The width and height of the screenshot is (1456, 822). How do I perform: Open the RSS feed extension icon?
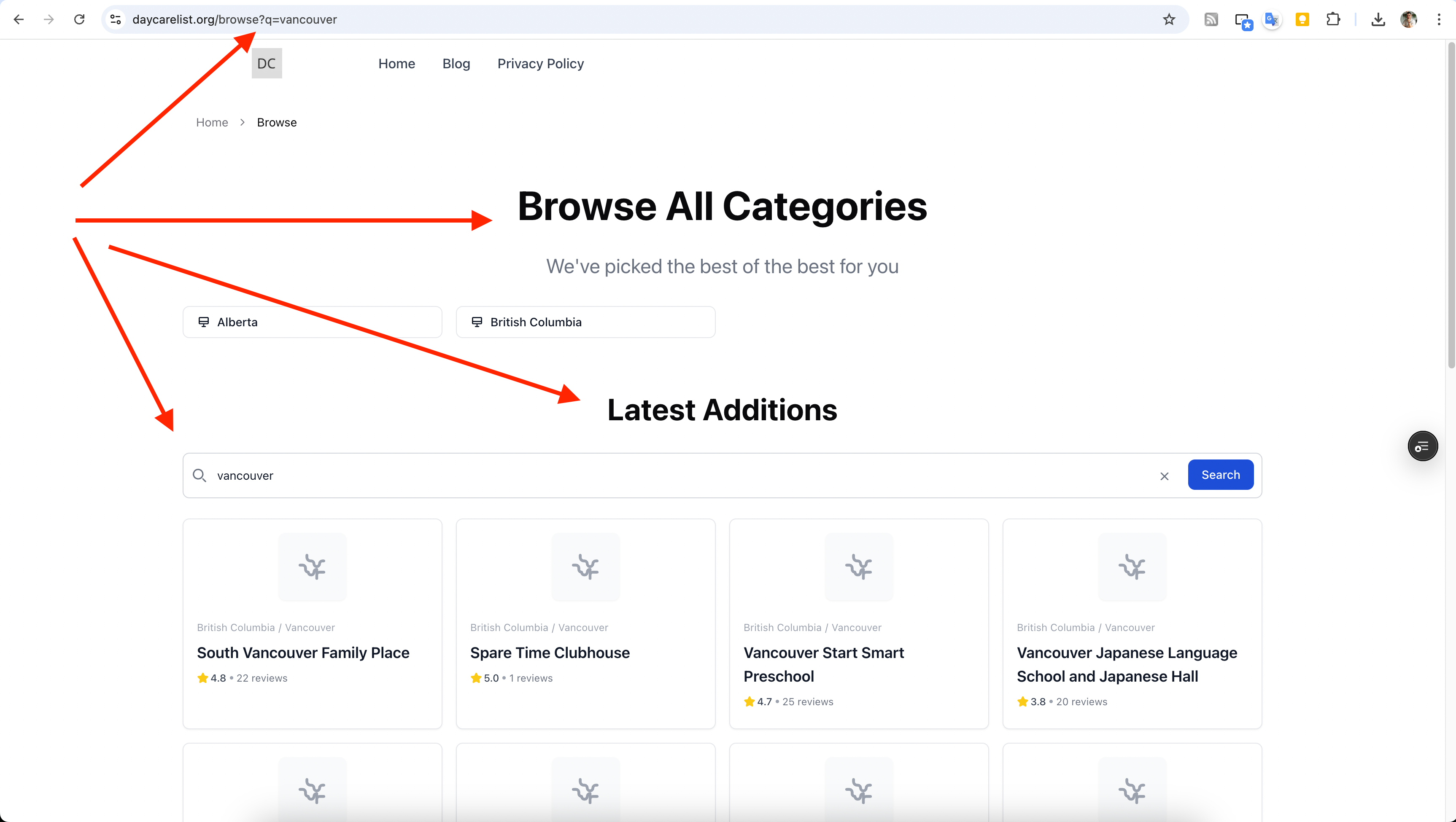(1211, 19)
